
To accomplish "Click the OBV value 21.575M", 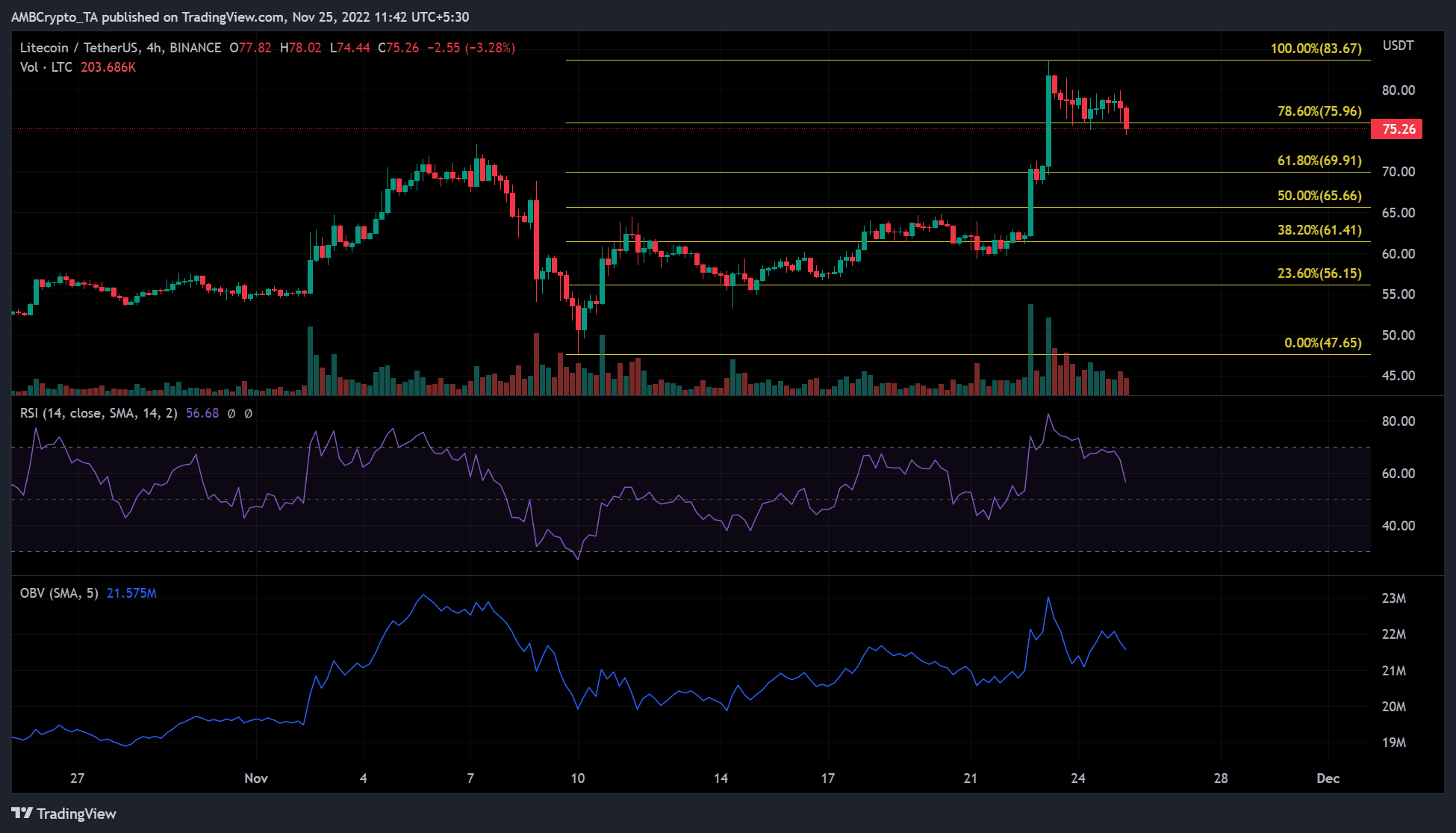I will pyautogui.click(x=131, y=593).
